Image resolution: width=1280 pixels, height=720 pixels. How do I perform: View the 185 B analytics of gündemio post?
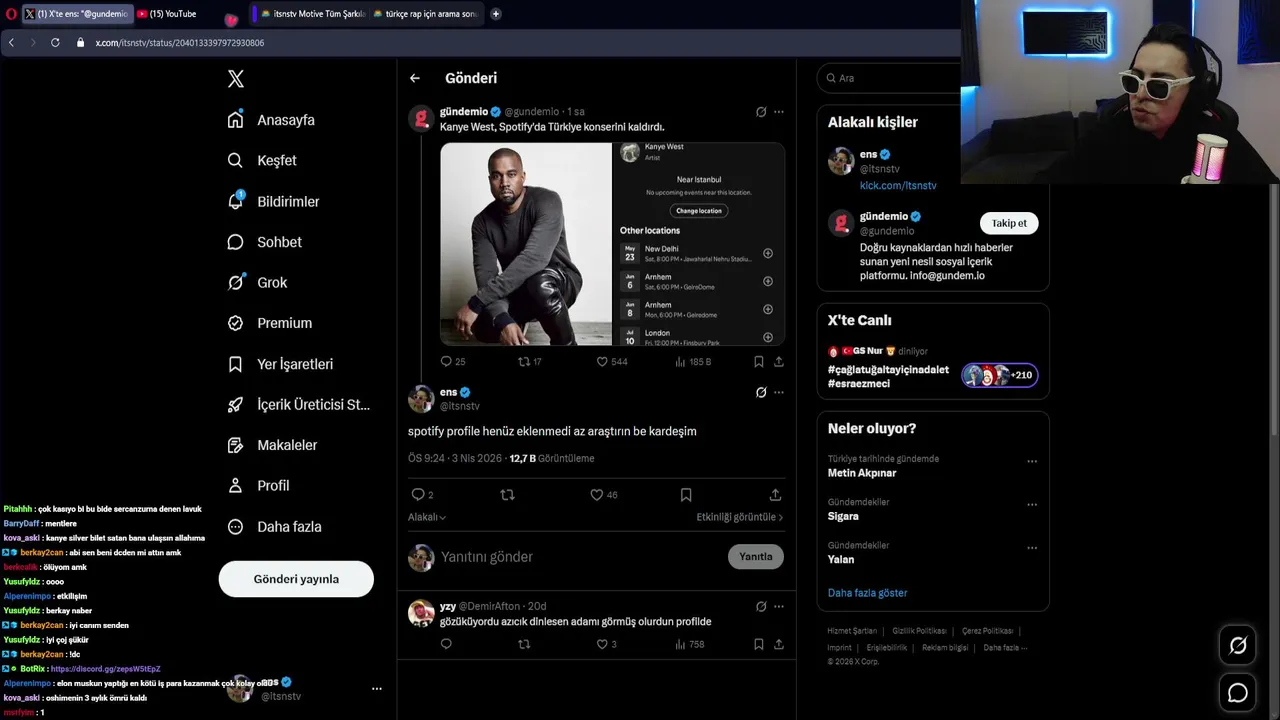point(693,361)
